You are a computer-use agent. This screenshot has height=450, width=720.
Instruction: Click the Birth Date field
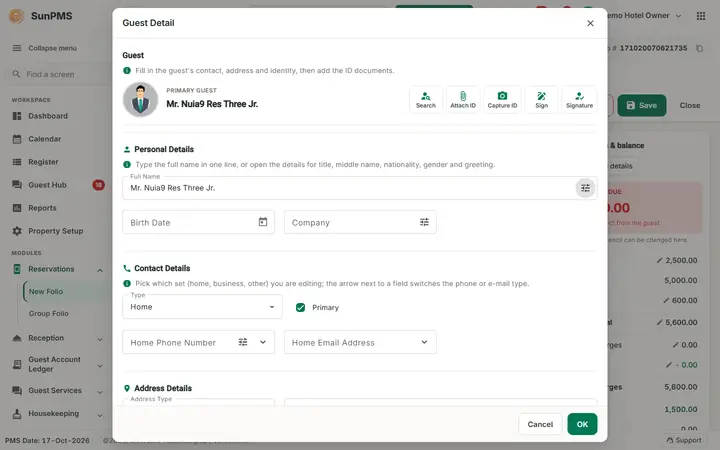(x=198, y=222)
